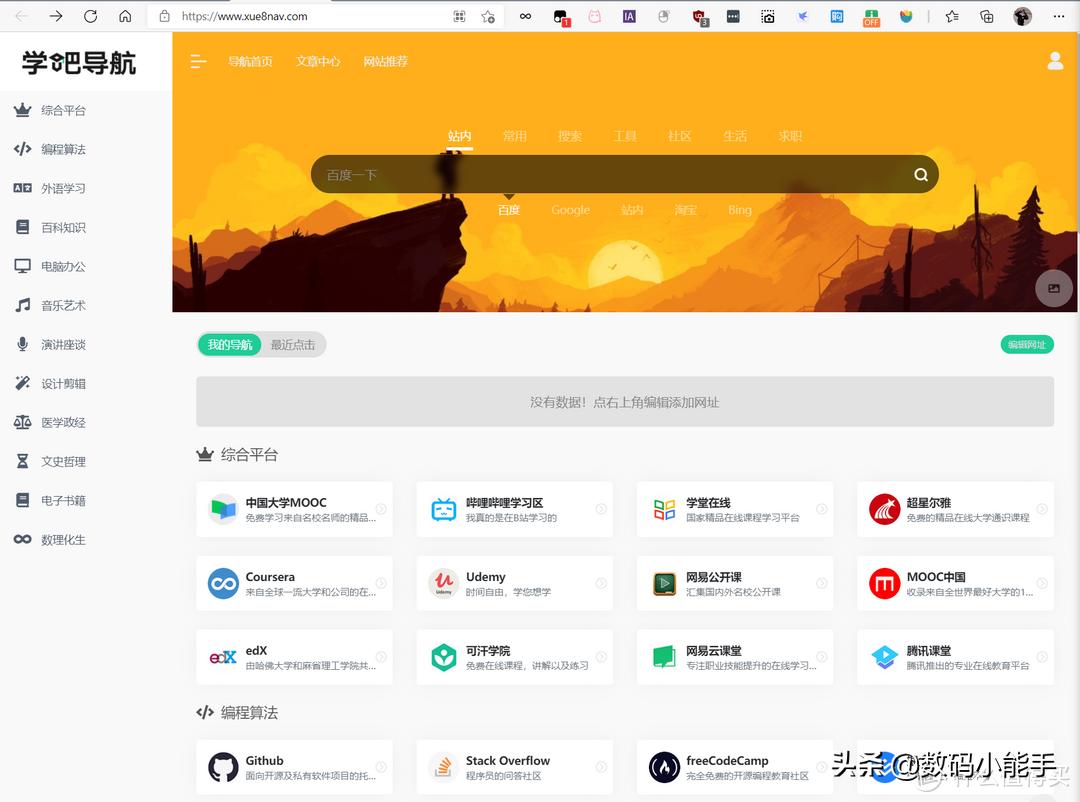This screenshot has height=802, width=1080.
Task: Switch to 工具 search tab
Action: pyautogui.click(x=625, y=136)
